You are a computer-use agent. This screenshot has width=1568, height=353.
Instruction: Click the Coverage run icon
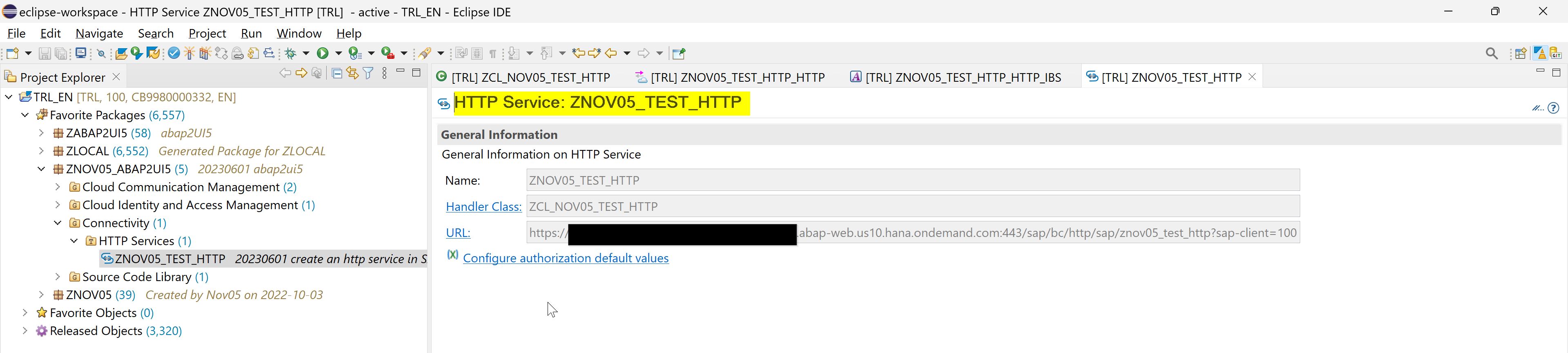click(x=355, y=54)
